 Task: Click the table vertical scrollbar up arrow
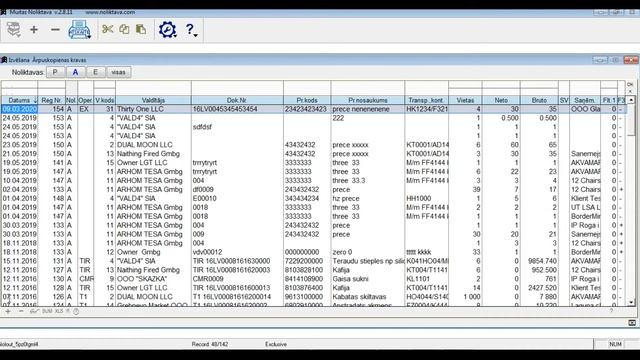click(x=631, y=100)
